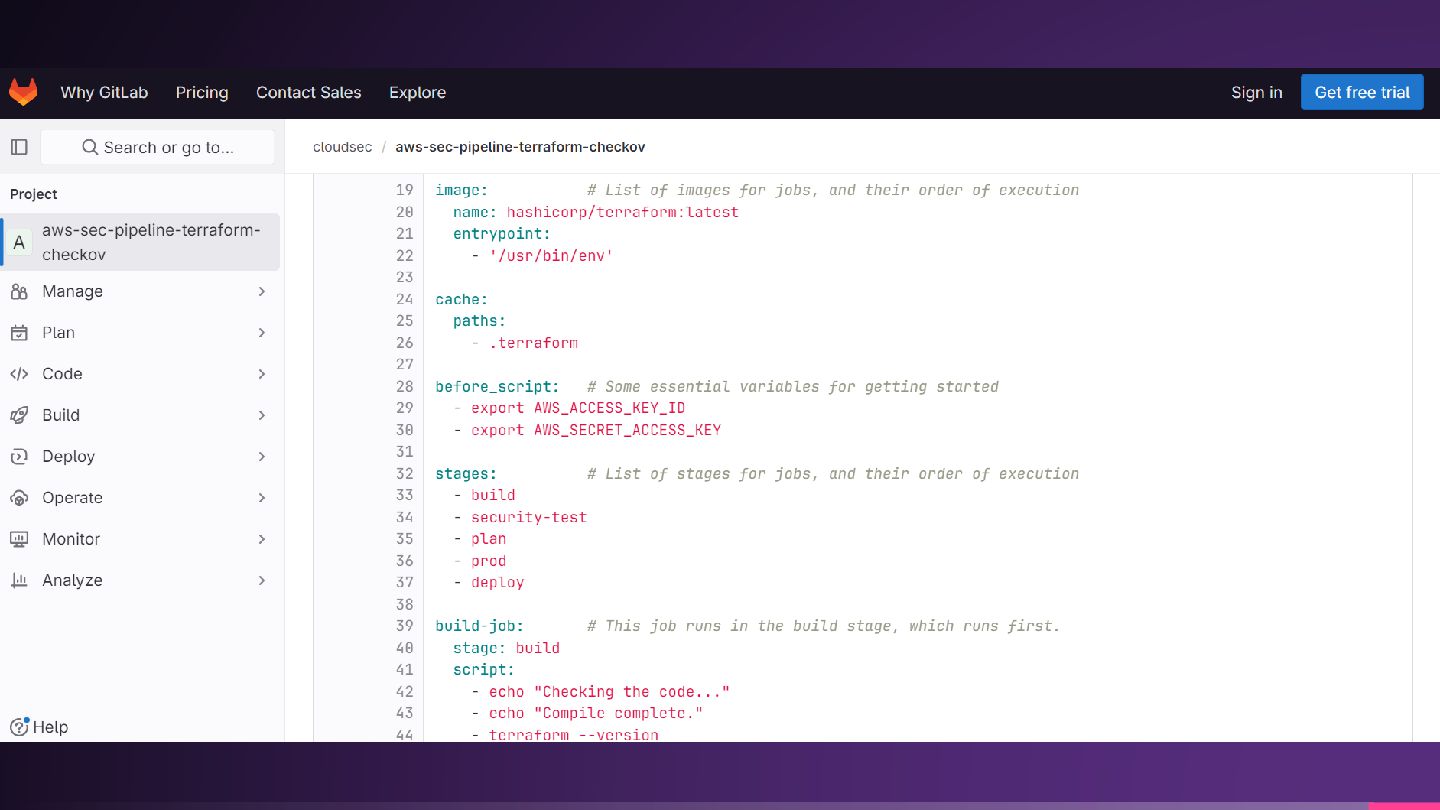The height and width of the screenshot is (810, 1440).
Task: Expand the Deploy section chevron
Action: tap(262, 456)
